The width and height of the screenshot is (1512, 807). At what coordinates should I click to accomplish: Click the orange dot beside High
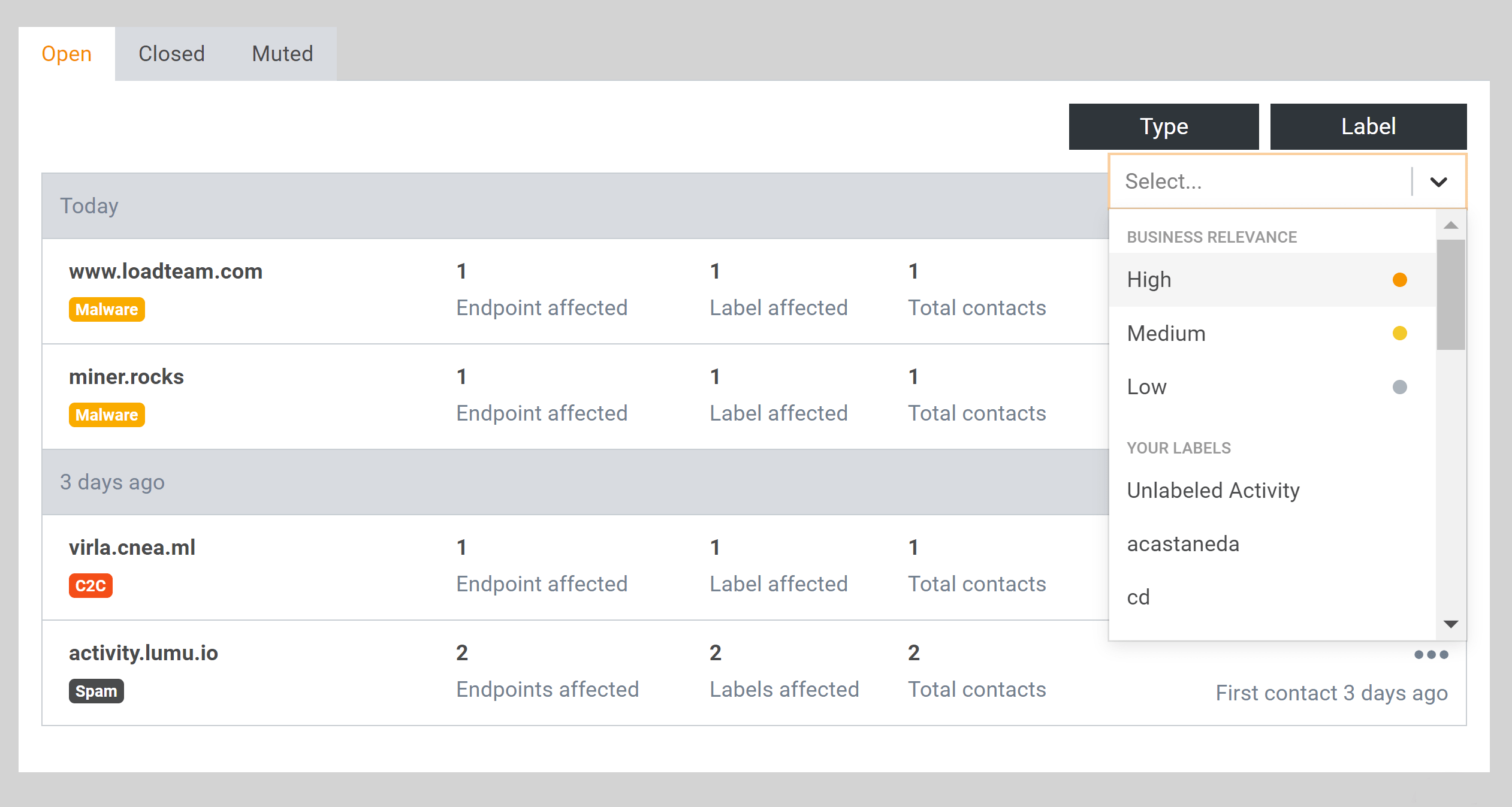click(1399, 280)
